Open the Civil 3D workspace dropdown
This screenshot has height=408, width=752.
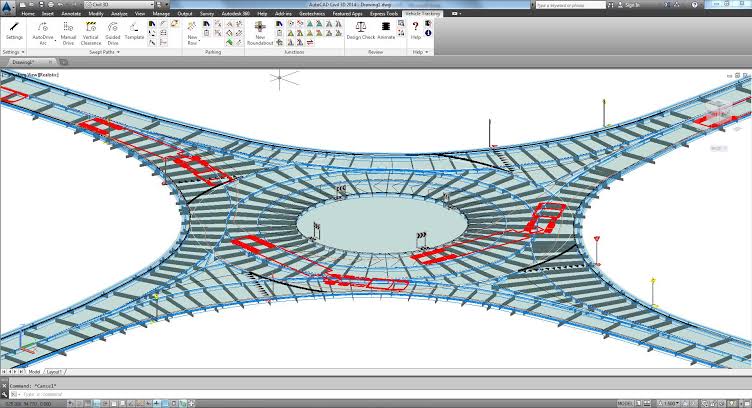tap(119, 5)
